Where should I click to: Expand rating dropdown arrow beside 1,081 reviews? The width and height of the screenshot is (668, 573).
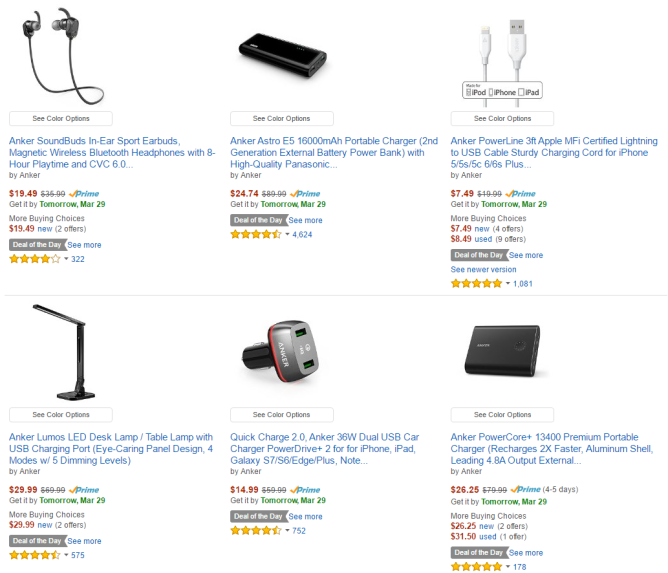tap(508, 283)
